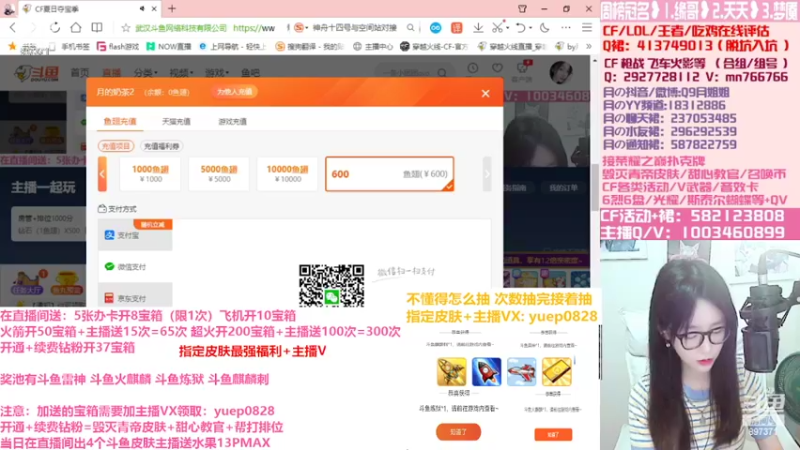
Task: Open watch history clock icon in Douyu header
Action: [473, 68]
